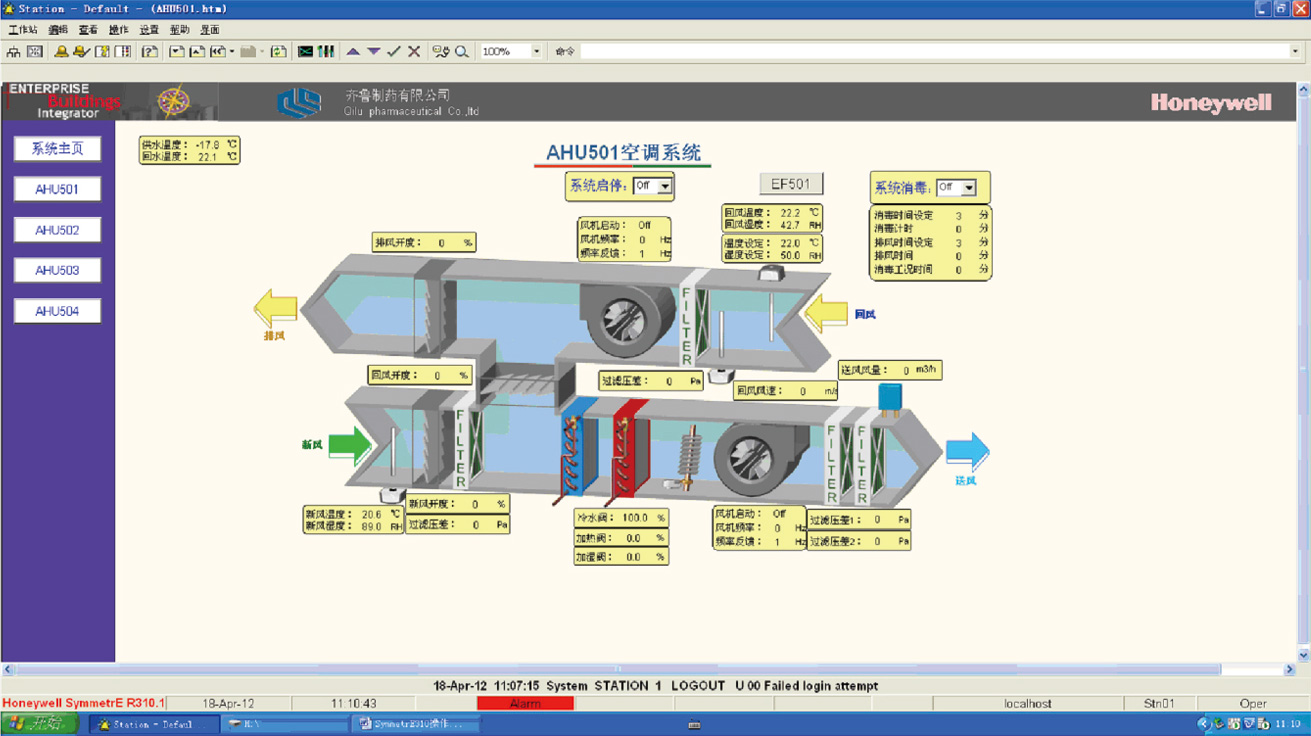Viewport: 1311px width, 736px height.
Task: Open Alarm Summary via bell icon
Action: pyautogui.click(x=61, y=51)
